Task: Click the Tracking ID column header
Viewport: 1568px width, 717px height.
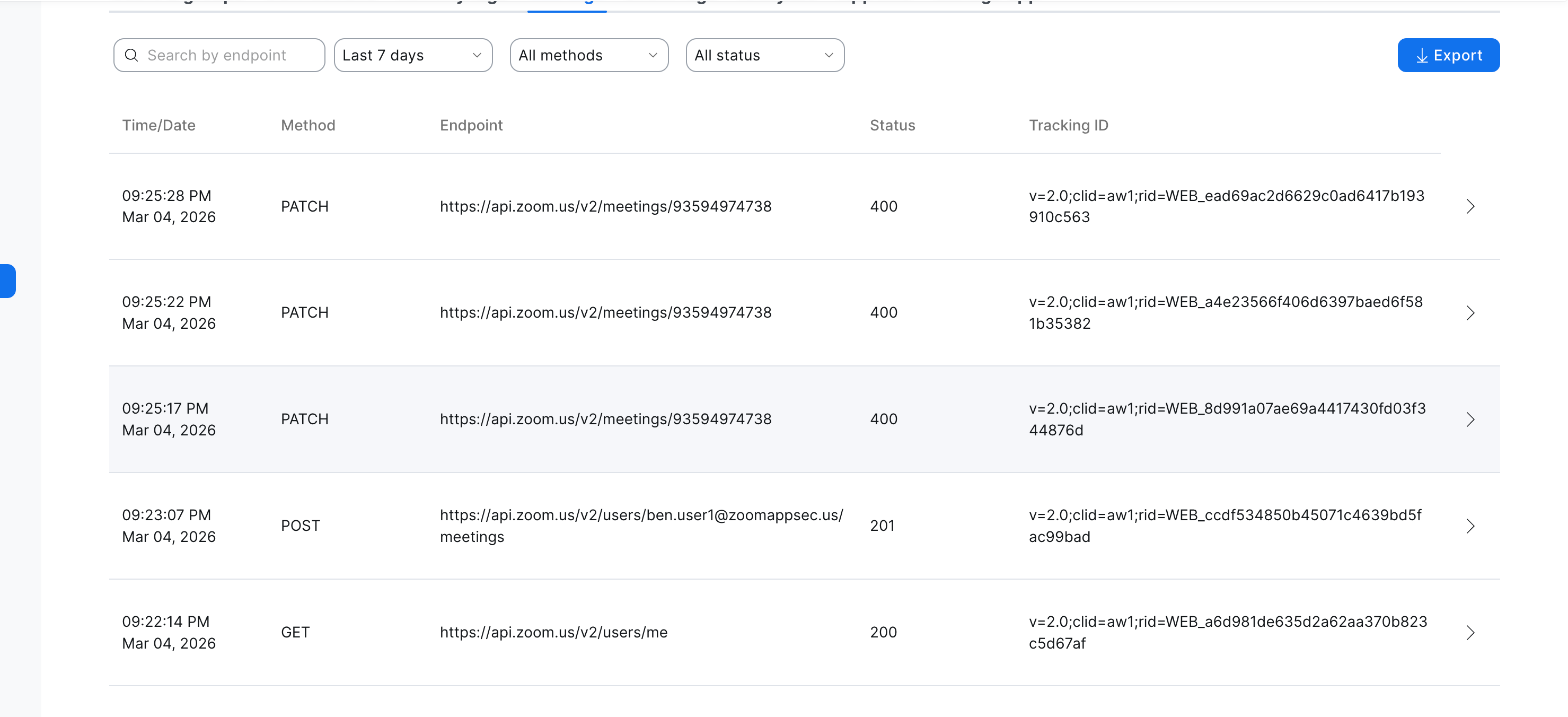Action: (x=1068, y=126)
